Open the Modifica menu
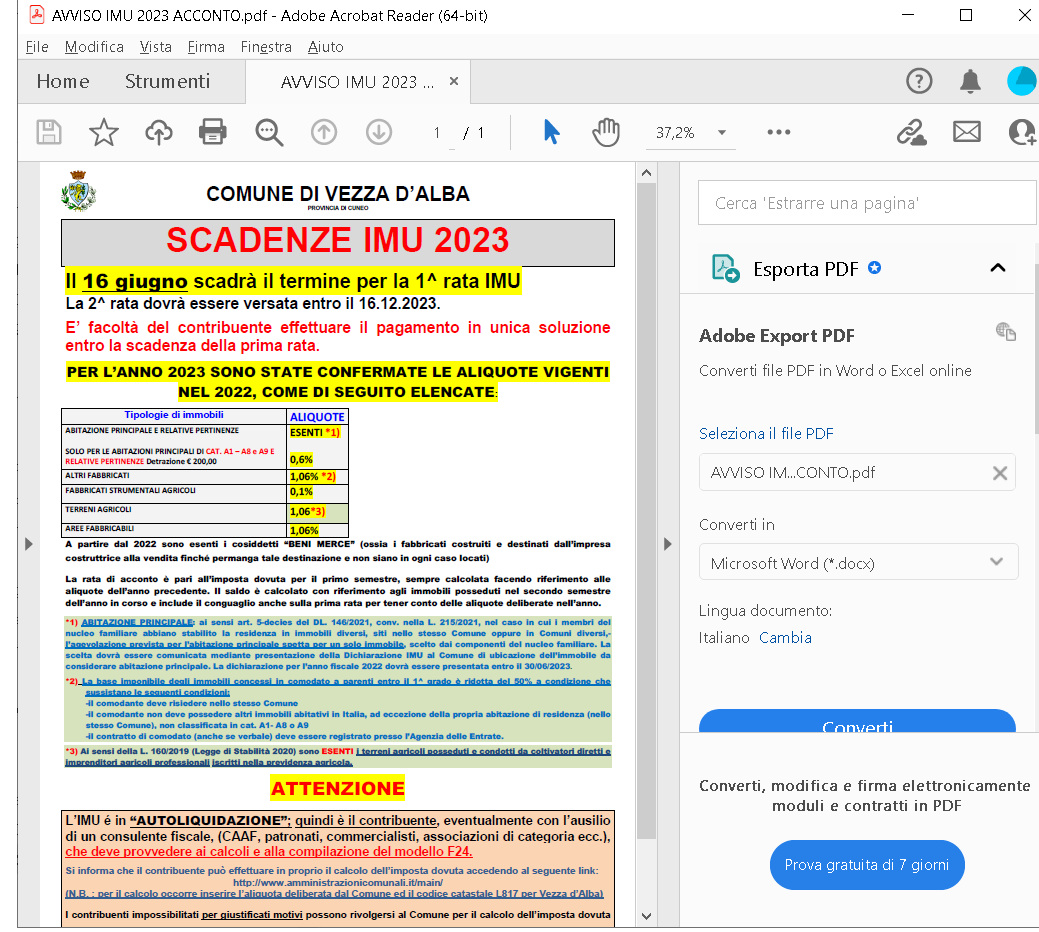Screen dimensions: 1039x932 pyautogui.click(x=94, y=47)
